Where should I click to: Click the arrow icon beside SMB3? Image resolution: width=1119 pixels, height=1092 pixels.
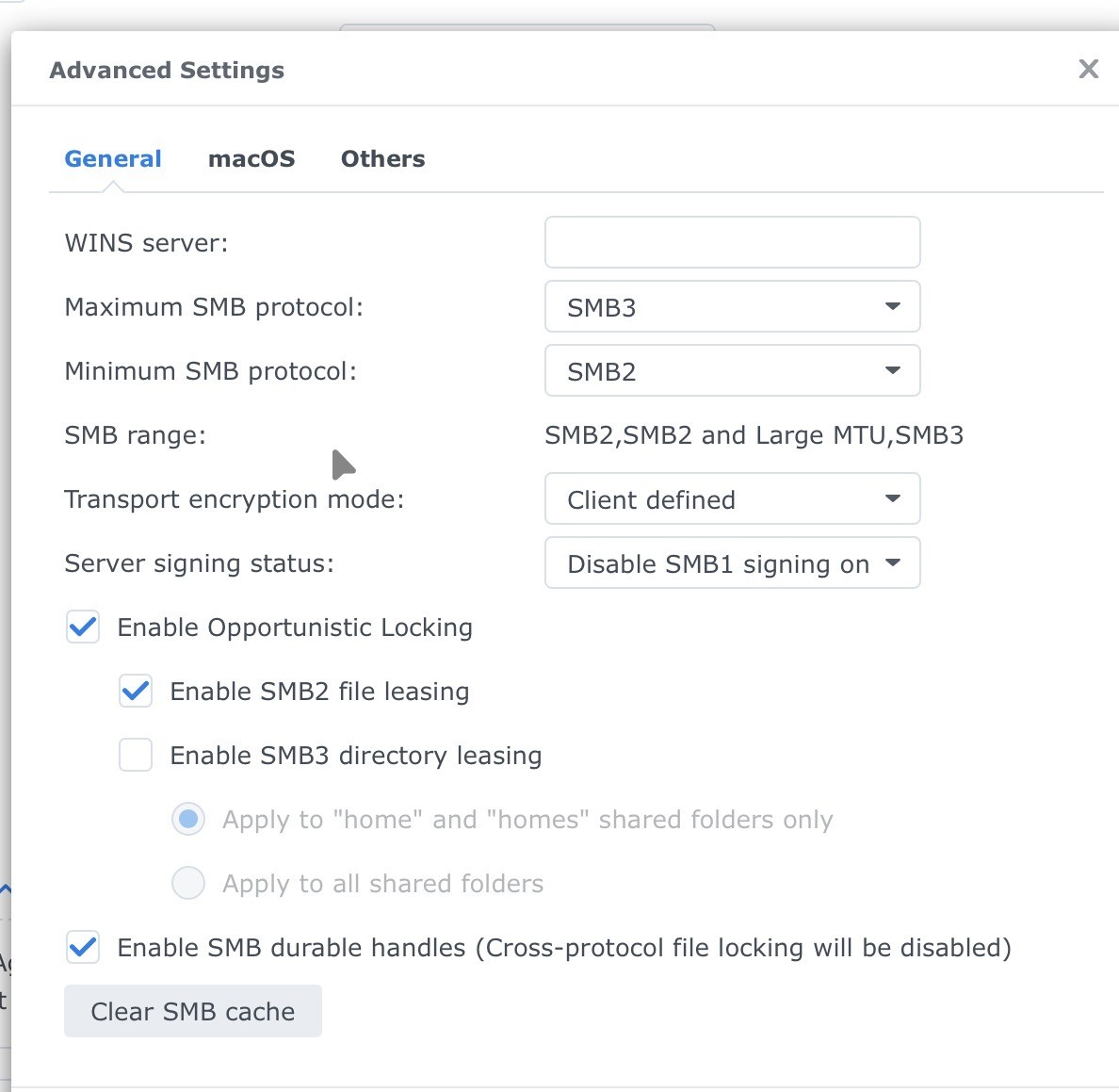tap(892, 306)
